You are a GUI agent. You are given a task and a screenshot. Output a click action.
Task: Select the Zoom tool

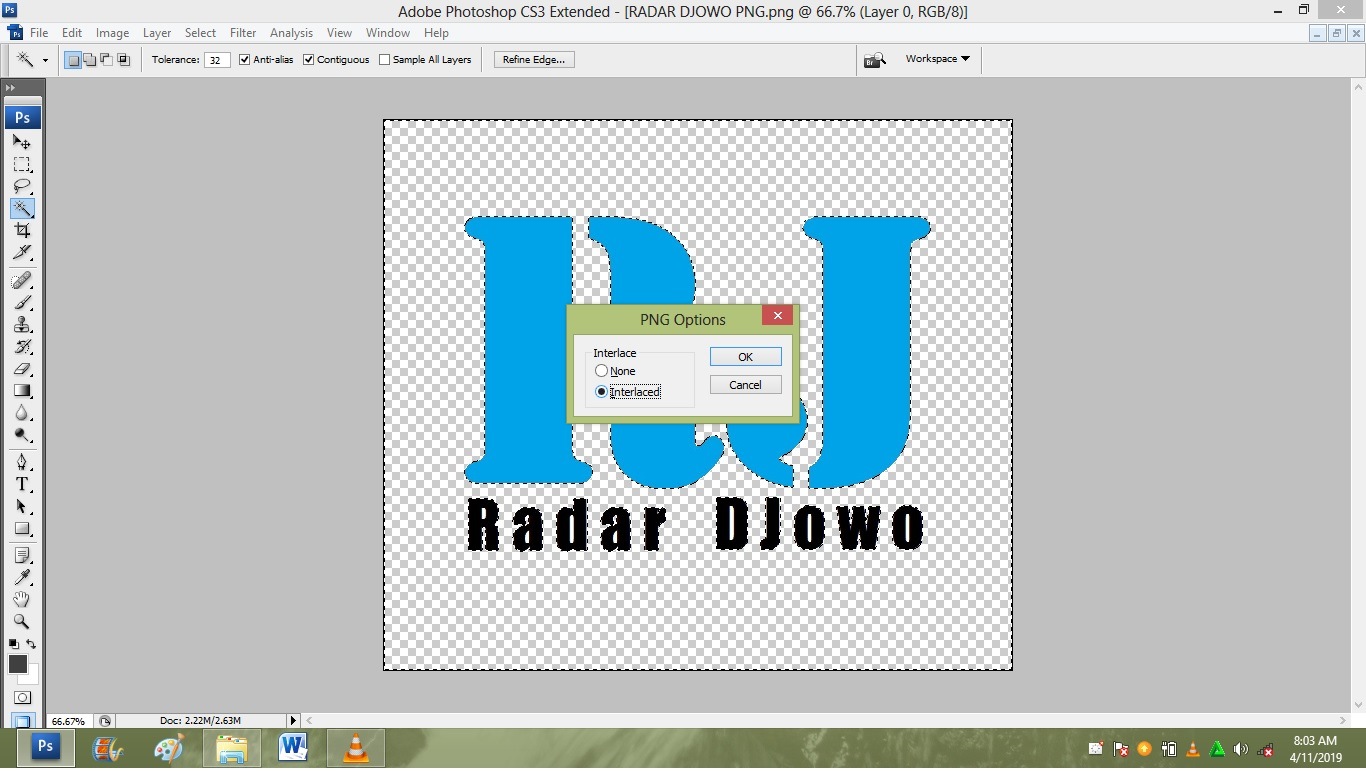point(22,622)
